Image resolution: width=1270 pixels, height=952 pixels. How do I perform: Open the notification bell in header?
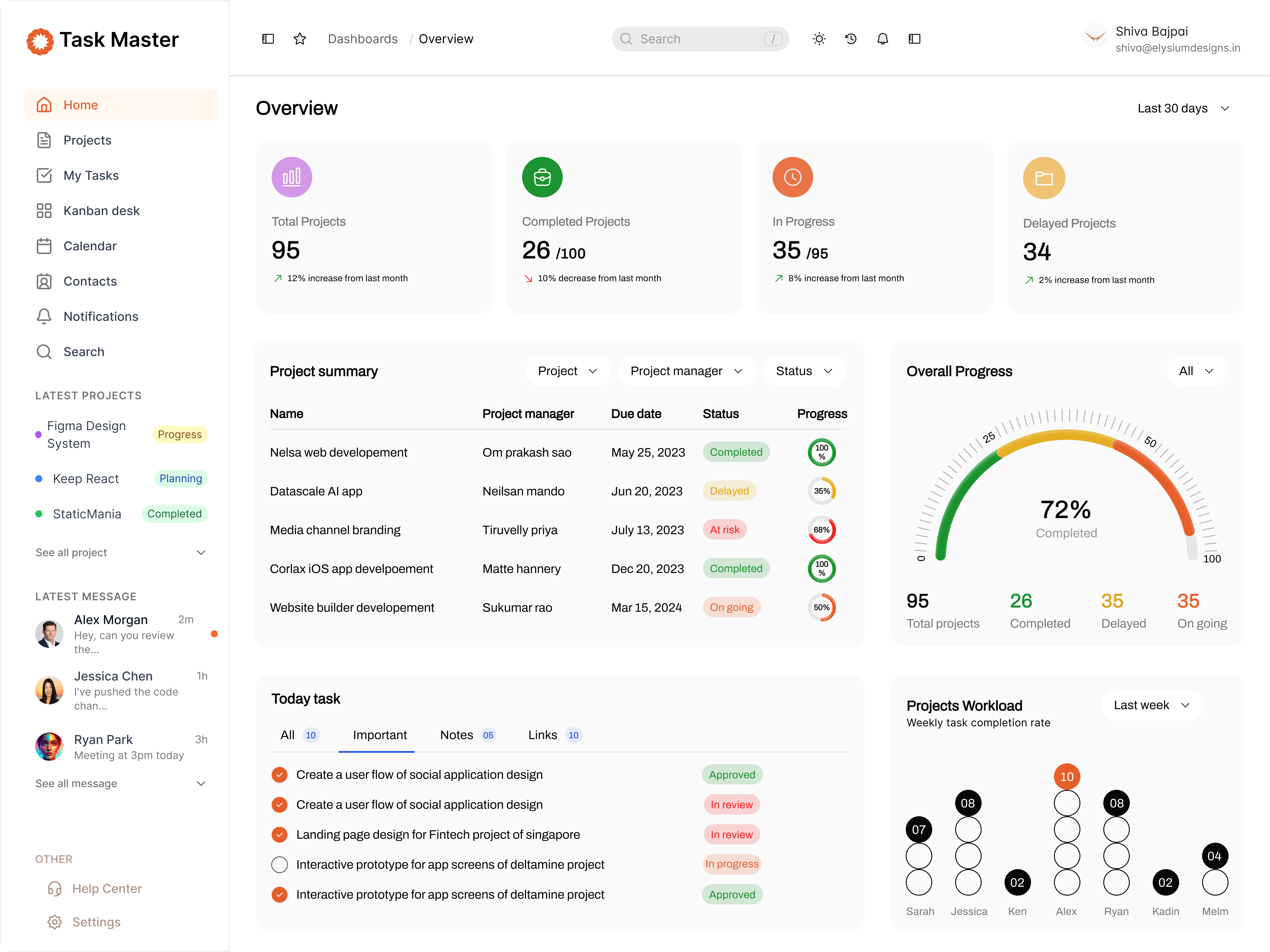click(x=883, y=39)
